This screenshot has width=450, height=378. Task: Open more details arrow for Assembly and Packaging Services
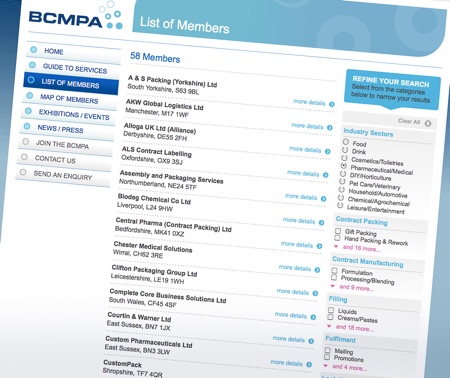(x=323, y=199)
